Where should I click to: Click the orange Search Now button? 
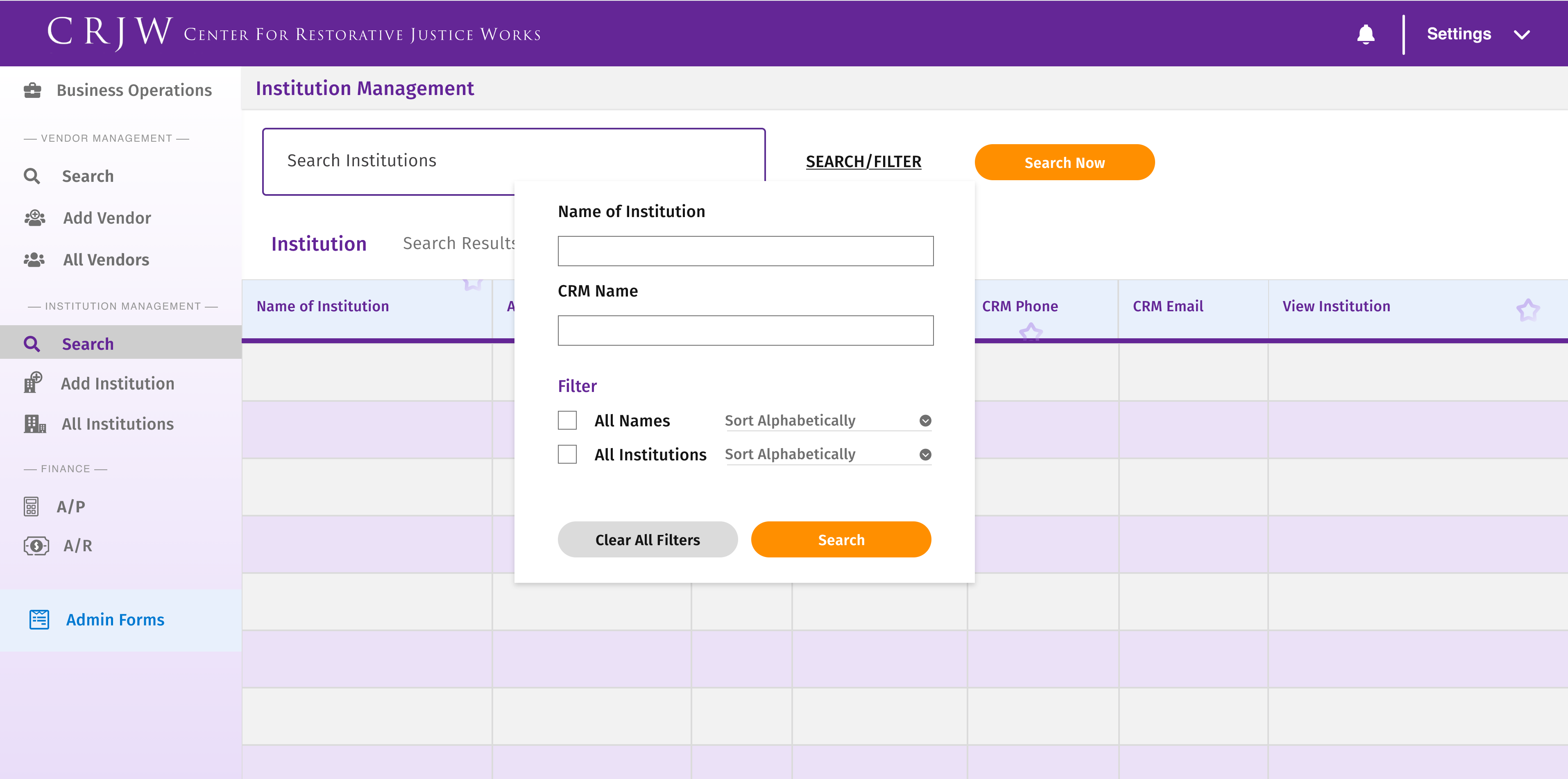click(1064, 163)
